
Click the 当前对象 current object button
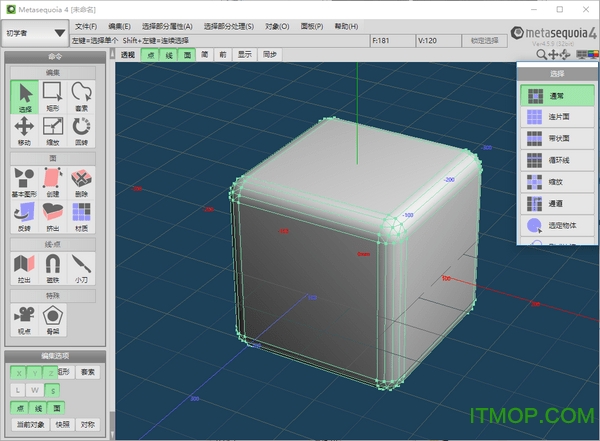pyautogui.click(x=30, y=425)
